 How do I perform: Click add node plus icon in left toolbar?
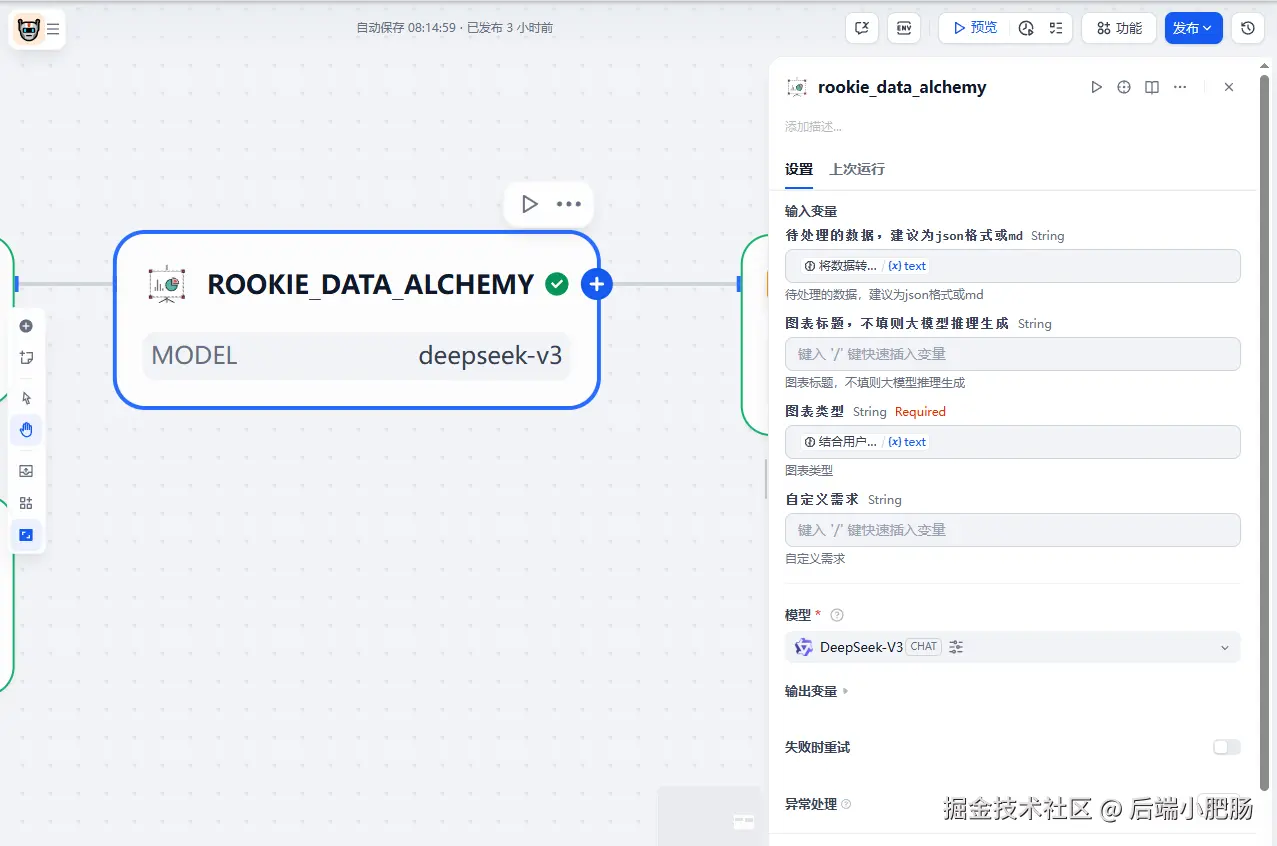click(26, 326)
